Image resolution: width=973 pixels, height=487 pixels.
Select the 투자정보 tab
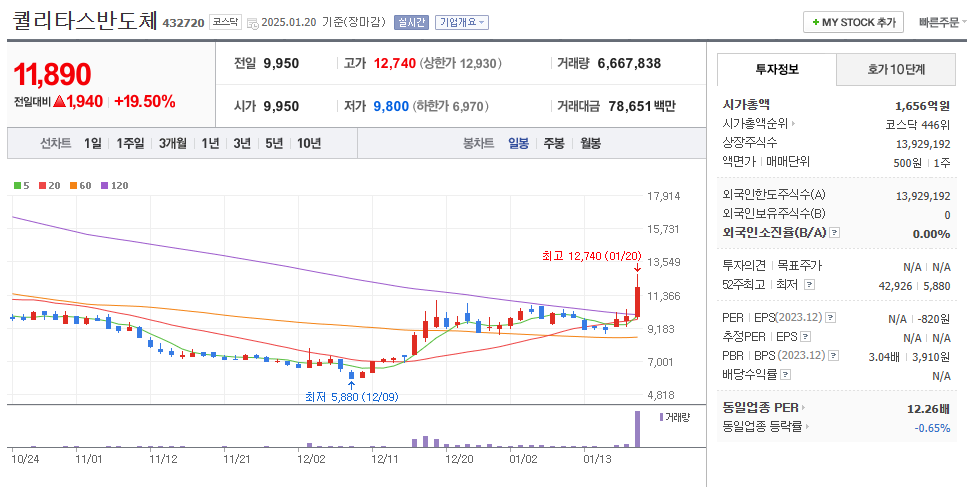tap(777, 69)
